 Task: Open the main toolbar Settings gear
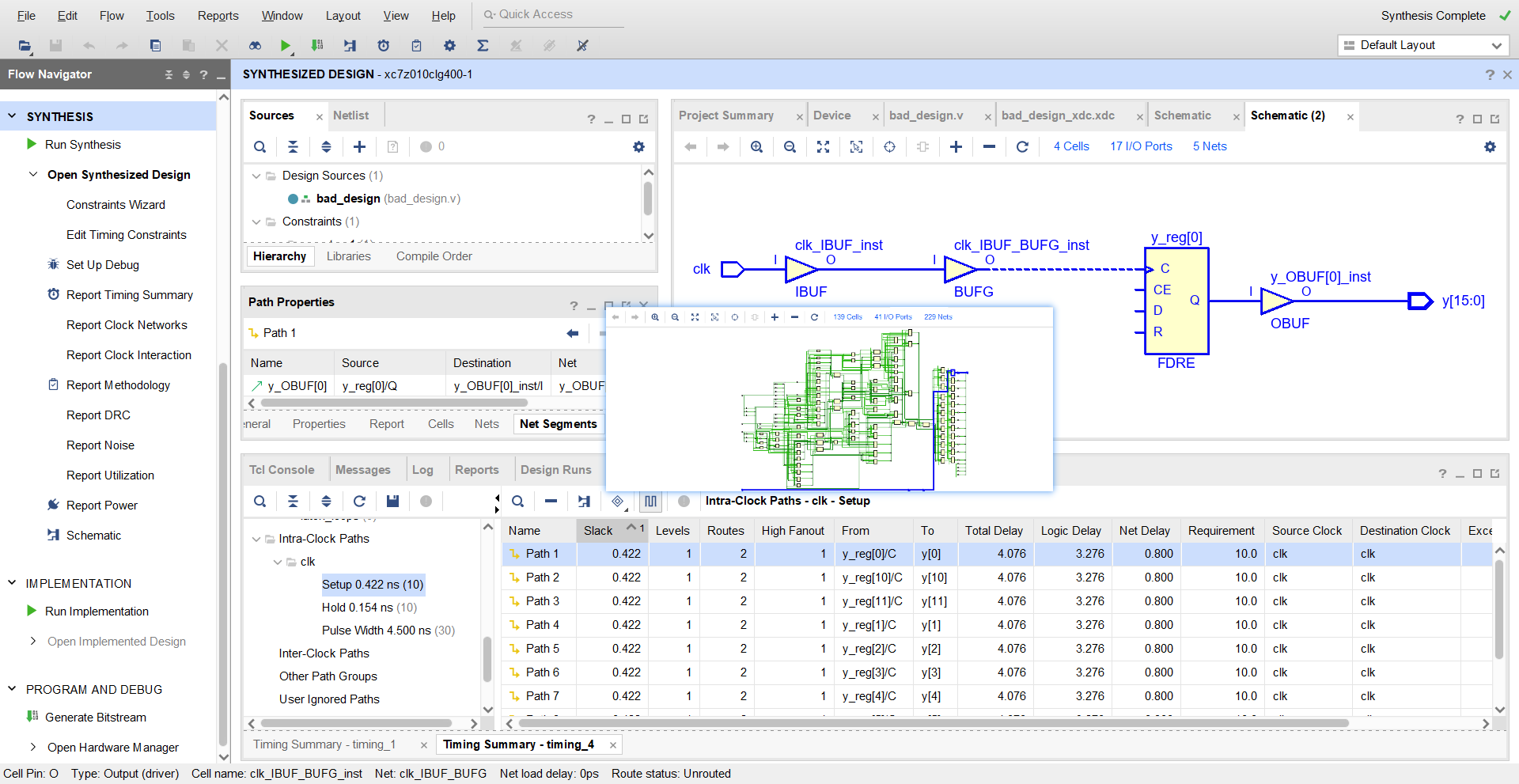pyautogui.click(x=449, y=46)
